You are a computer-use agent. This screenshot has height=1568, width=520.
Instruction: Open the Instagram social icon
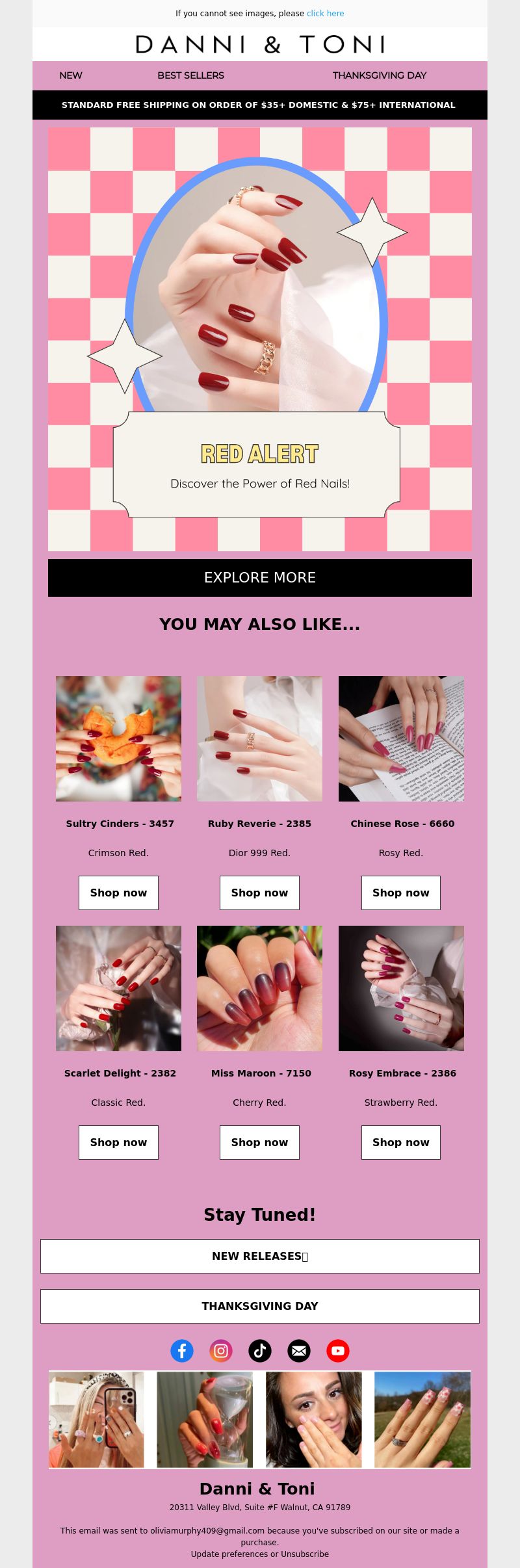[221, 1351]
